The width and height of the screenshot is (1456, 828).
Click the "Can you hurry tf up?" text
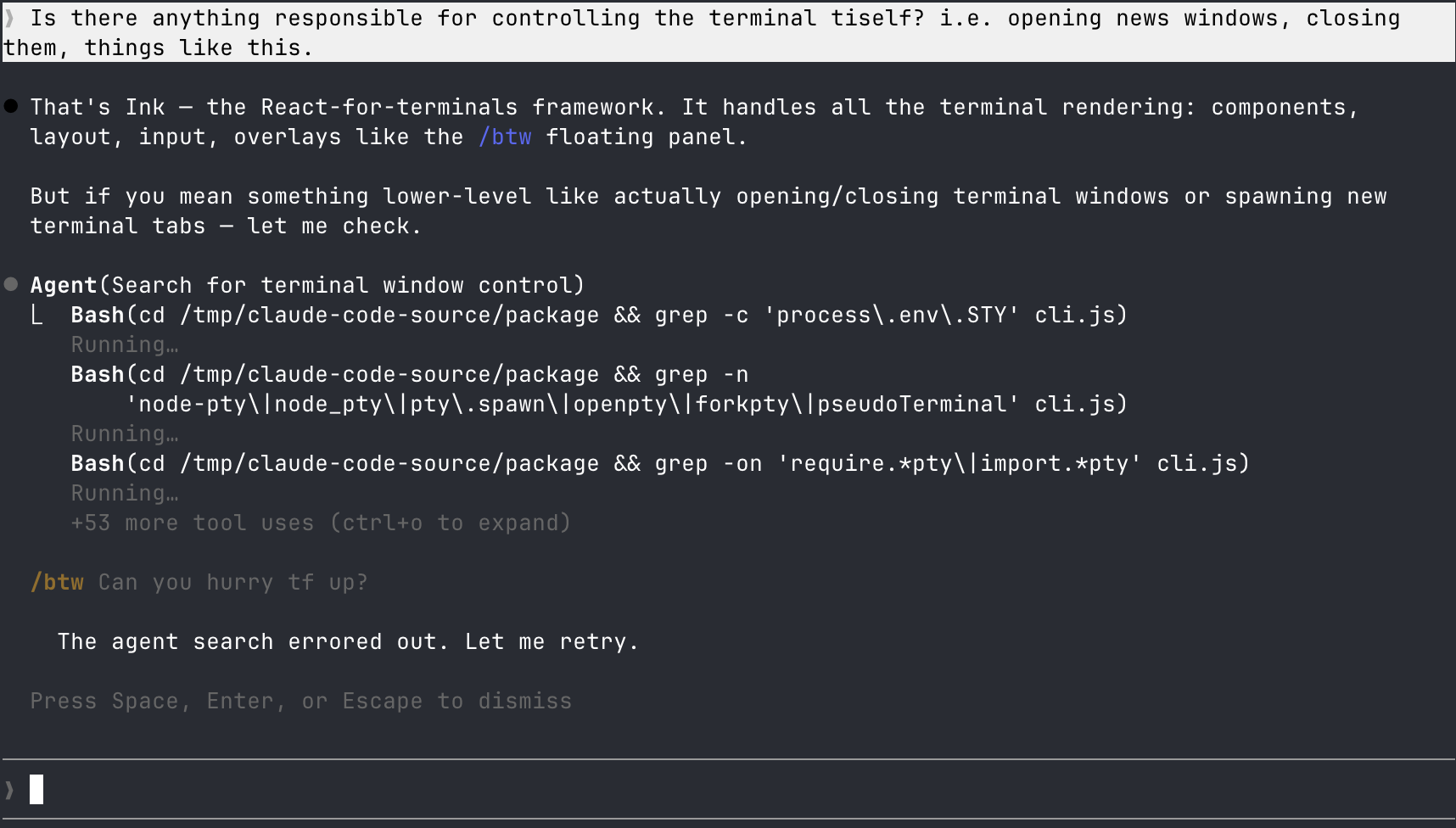[x=232, y=582]
